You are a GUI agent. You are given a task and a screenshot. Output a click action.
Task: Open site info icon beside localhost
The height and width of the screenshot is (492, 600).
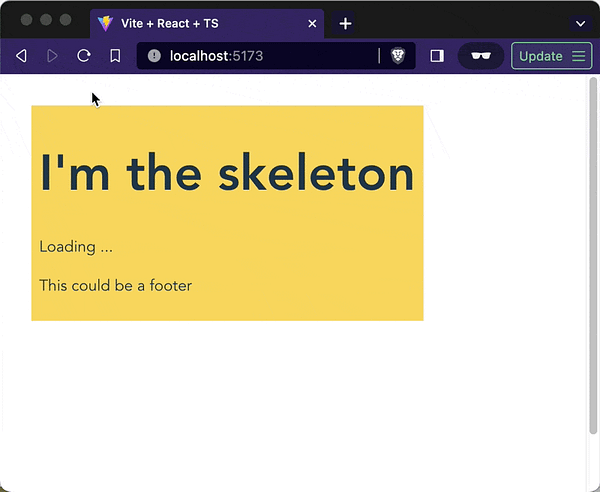click(x=154, y=56)
